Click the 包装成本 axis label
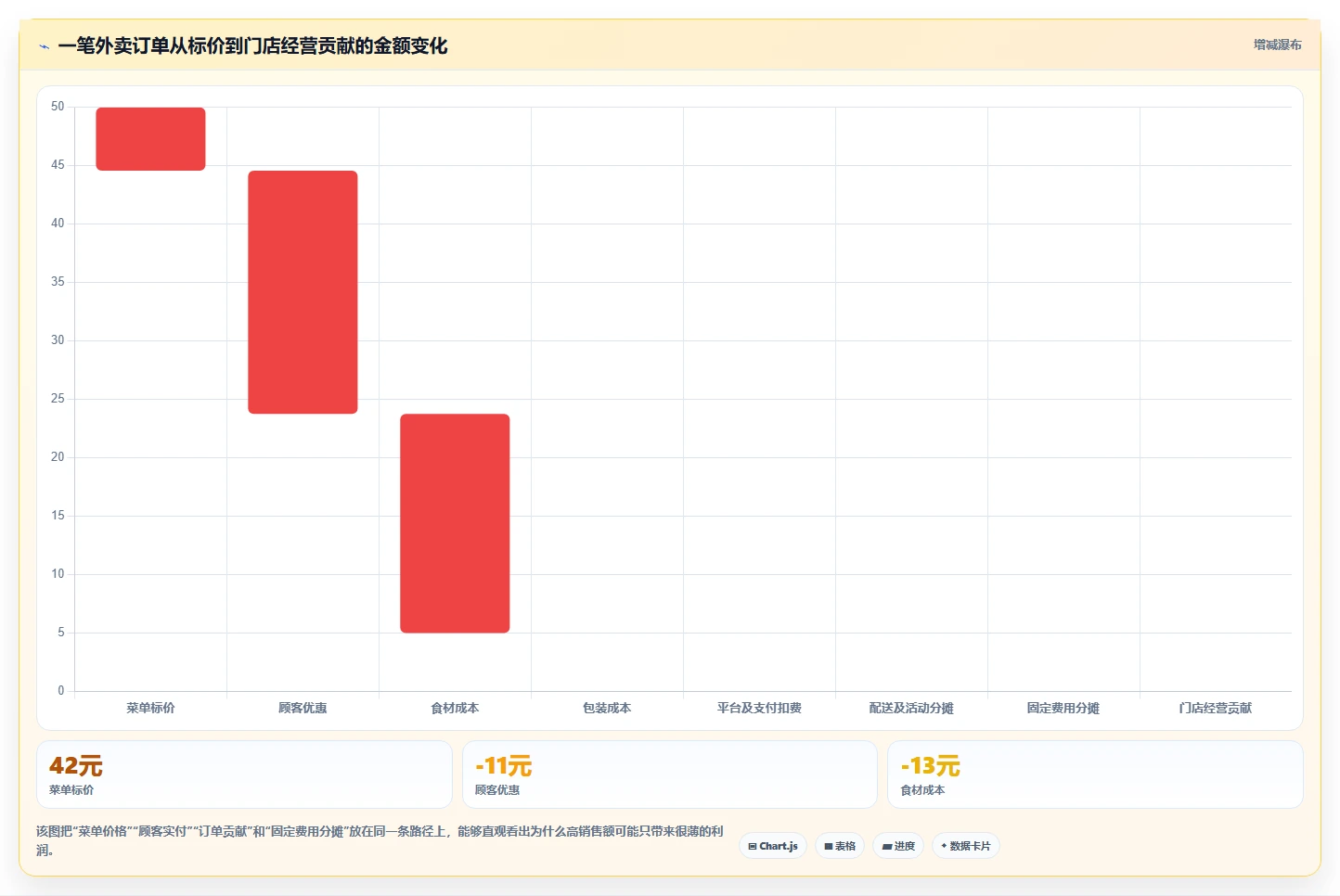 [607, 708]
